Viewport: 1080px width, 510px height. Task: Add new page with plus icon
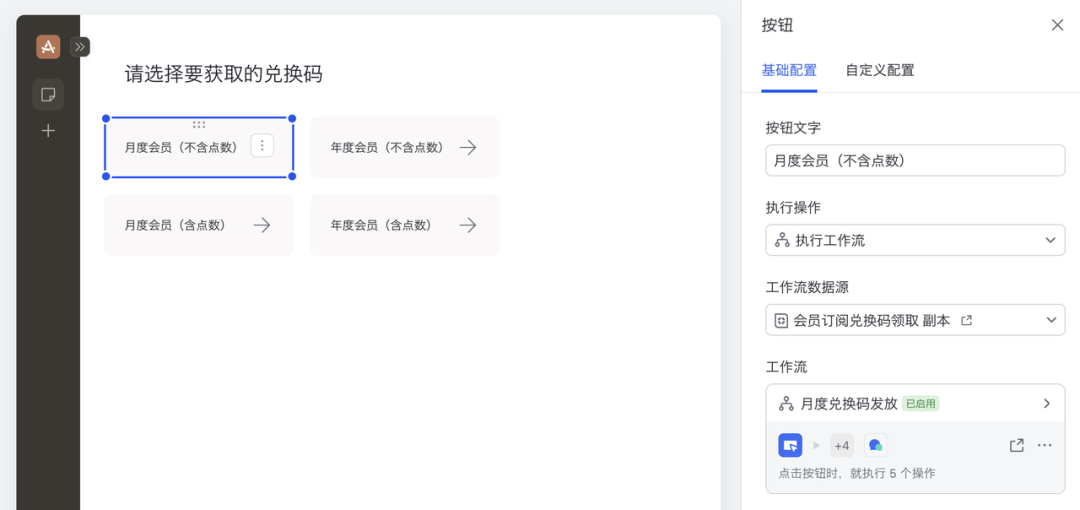coord(48,131)
